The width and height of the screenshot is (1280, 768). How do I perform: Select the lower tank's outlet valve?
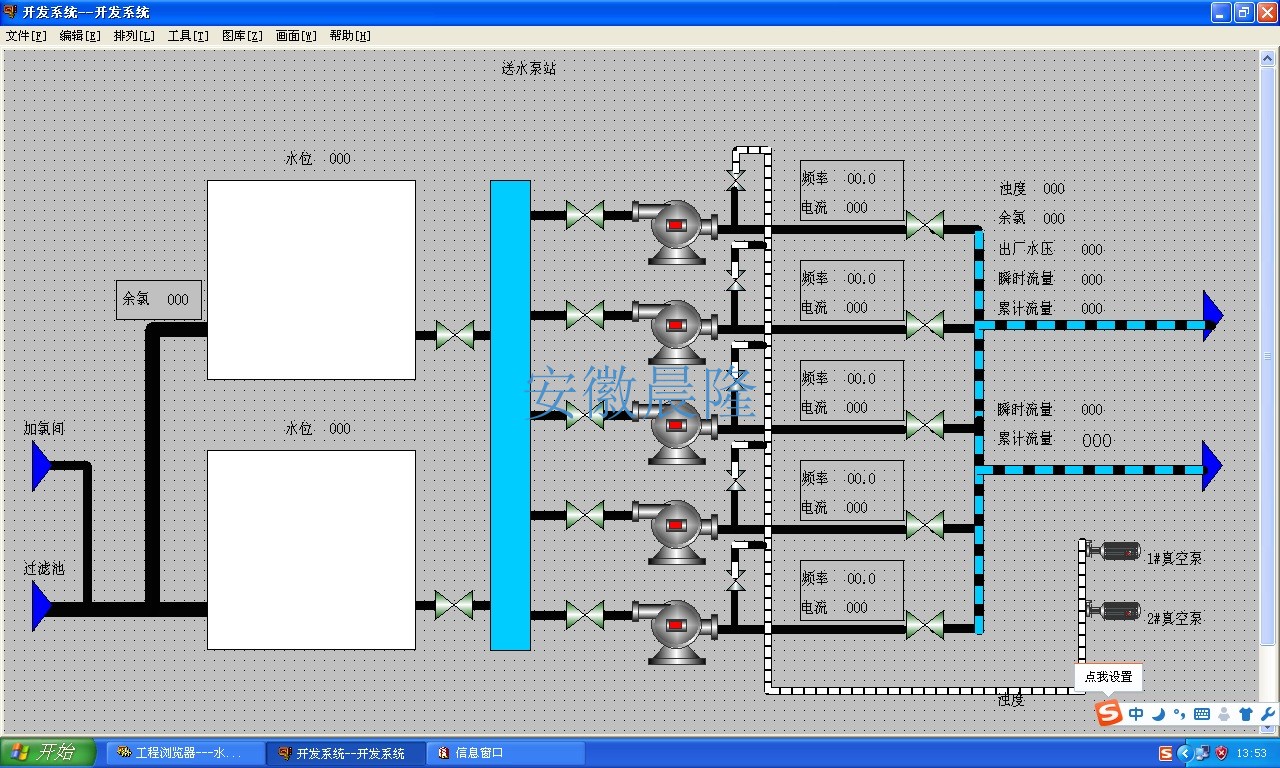[455, 605]
